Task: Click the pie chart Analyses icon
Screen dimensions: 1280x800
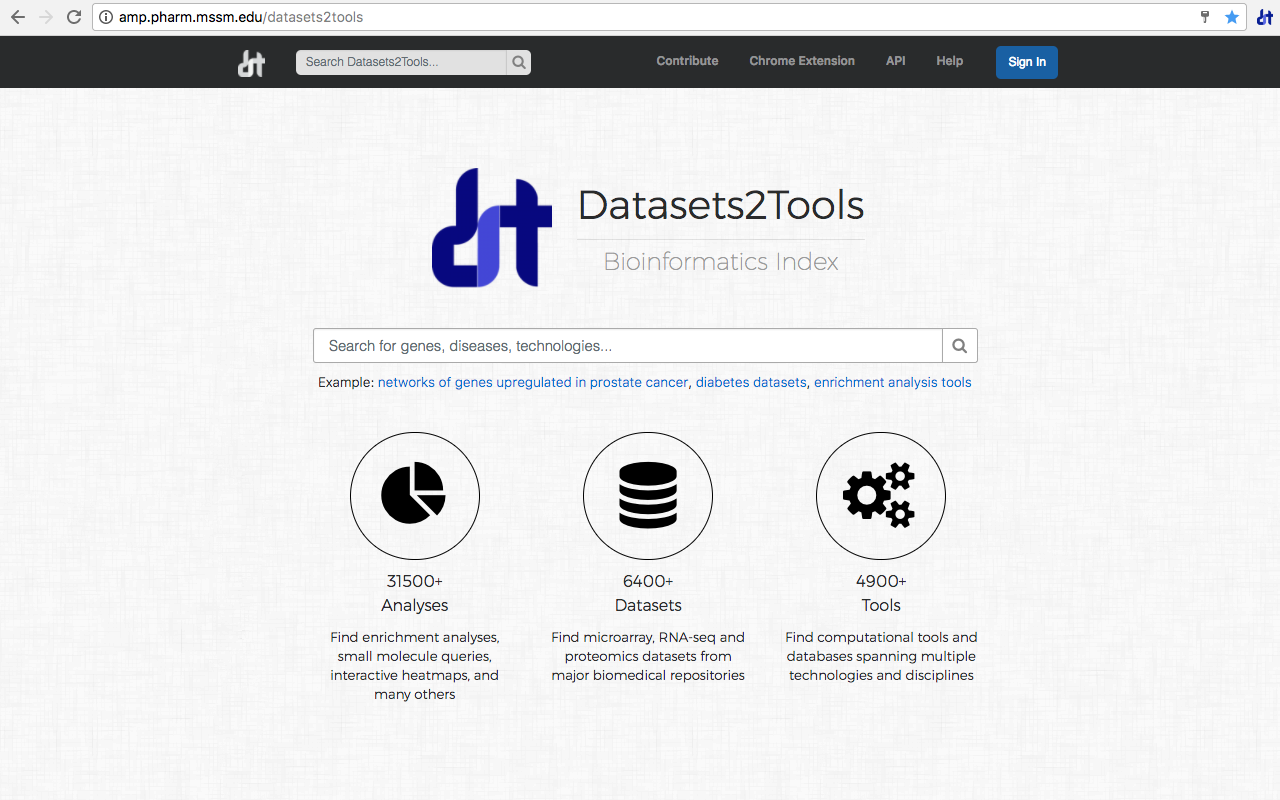Action: coord(415,497)
